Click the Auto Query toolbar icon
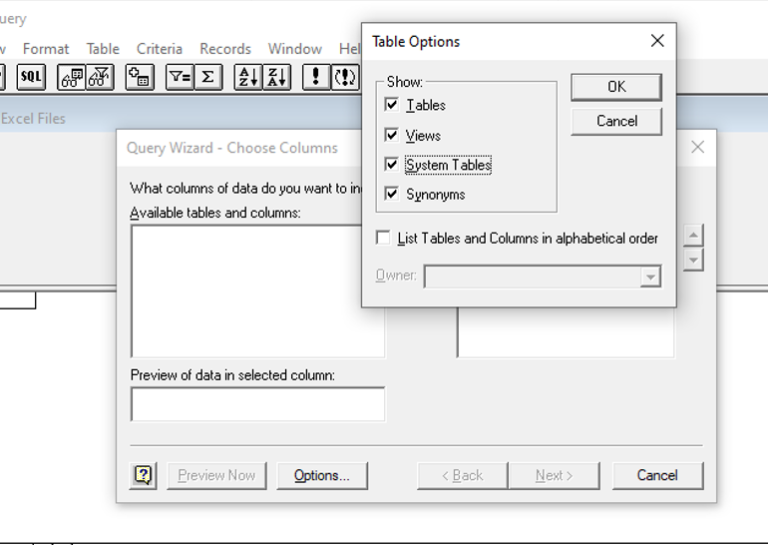Viewport: 768px width, 545px height. (345, 77)
